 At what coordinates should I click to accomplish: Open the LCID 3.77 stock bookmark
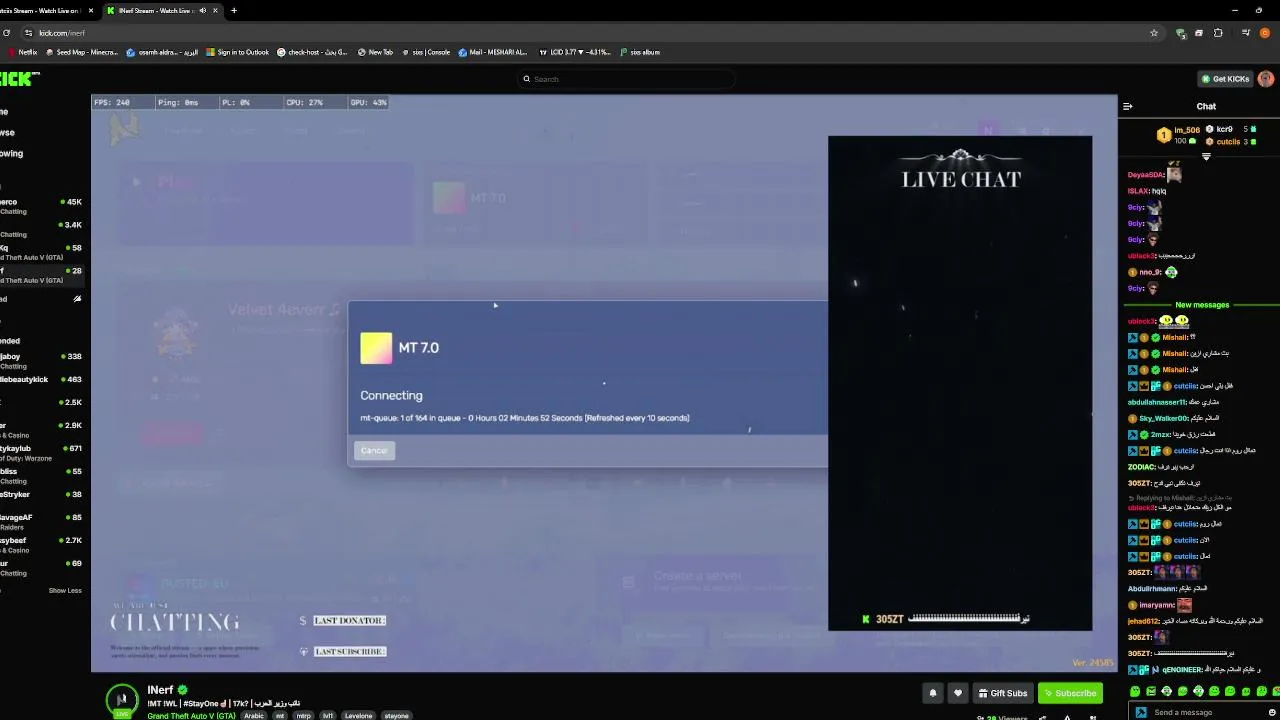coord(575,52)
